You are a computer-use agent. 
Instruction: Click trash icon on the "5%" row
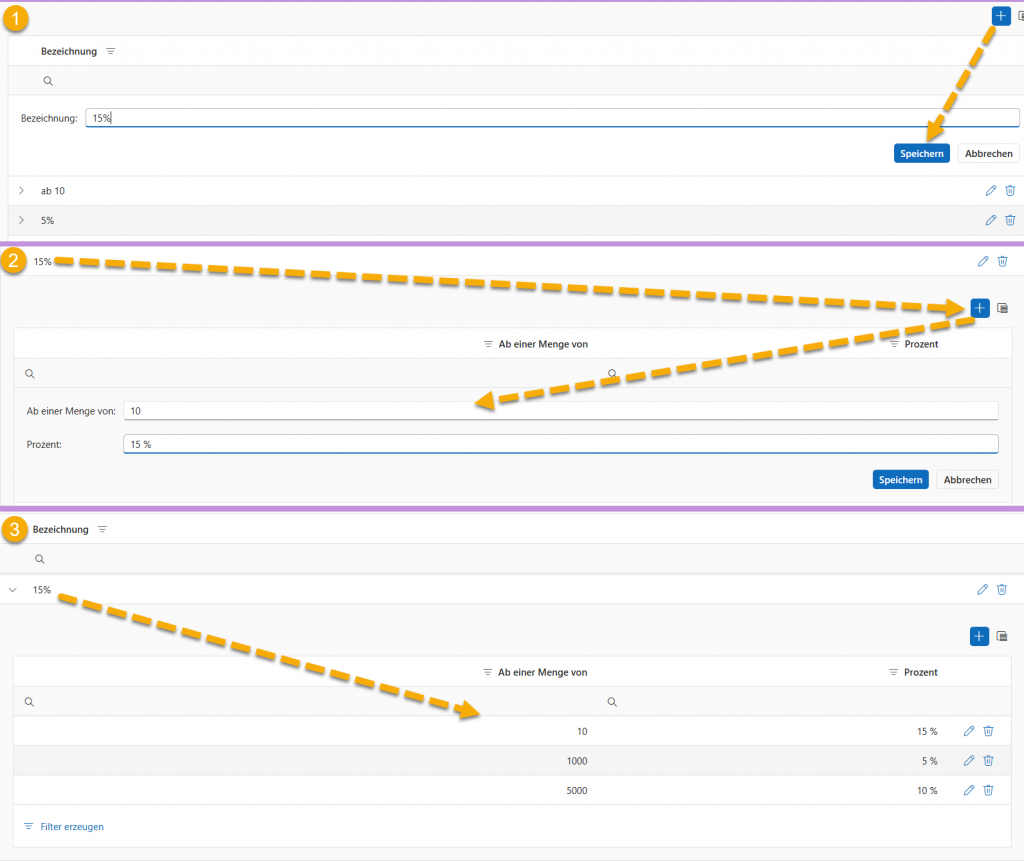click(1010, 220)
